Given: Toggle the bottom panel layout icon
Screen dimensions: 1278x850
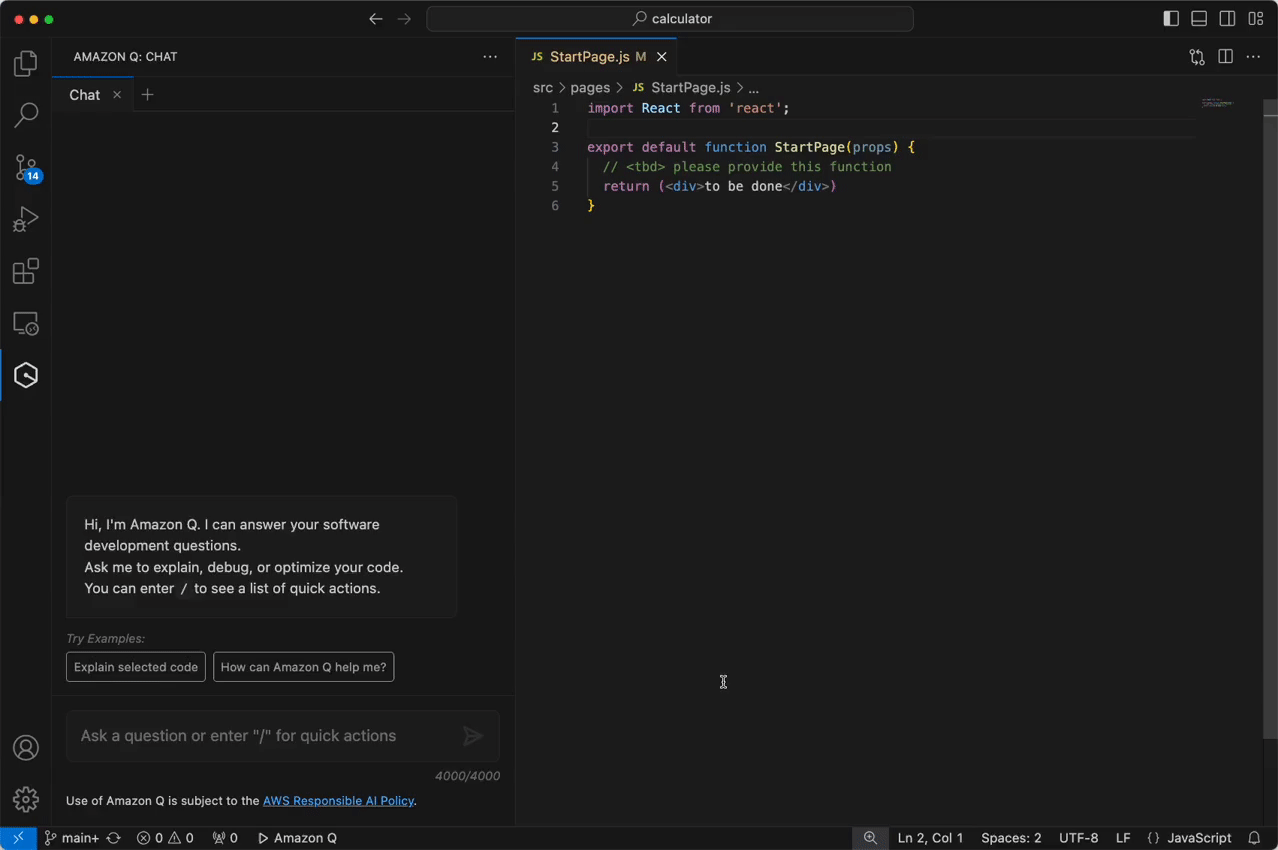Looking at the screenshot, I should 1199,19.
